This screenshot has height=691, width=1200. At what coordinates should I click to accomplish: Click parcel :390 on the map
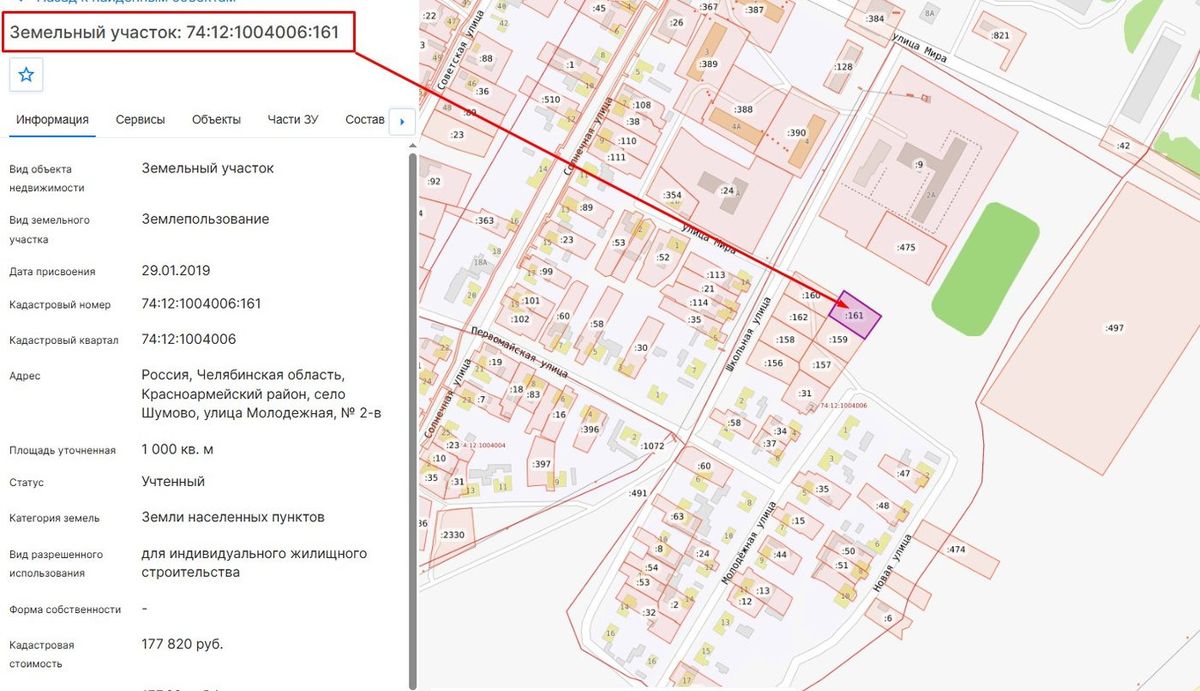796,133
